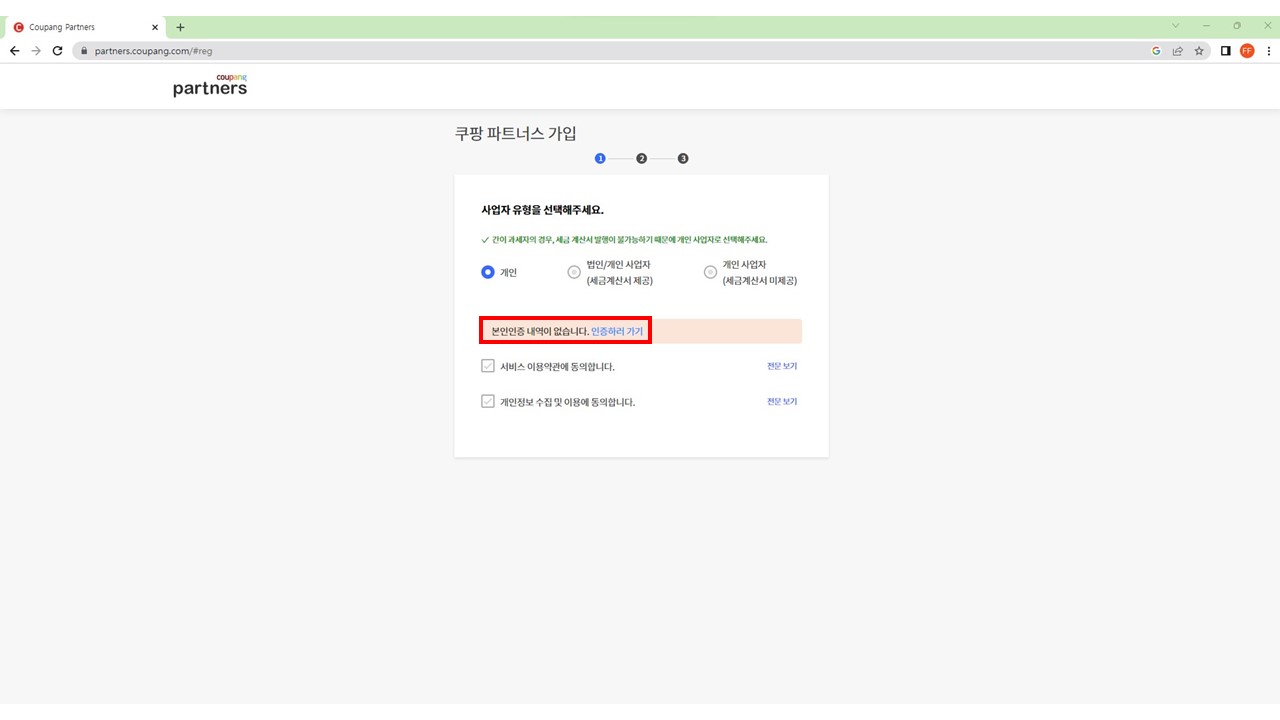Bookmark this page with star

pyautogui.click(x=1199, y=51)
